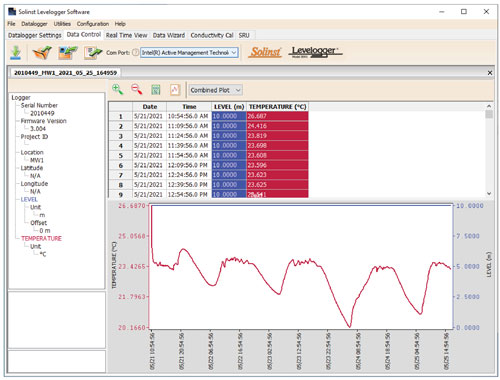This screenshot has height=380, width=500.
Task: Click table scrollbar up arrow
Action: click(x=489, y=106)
